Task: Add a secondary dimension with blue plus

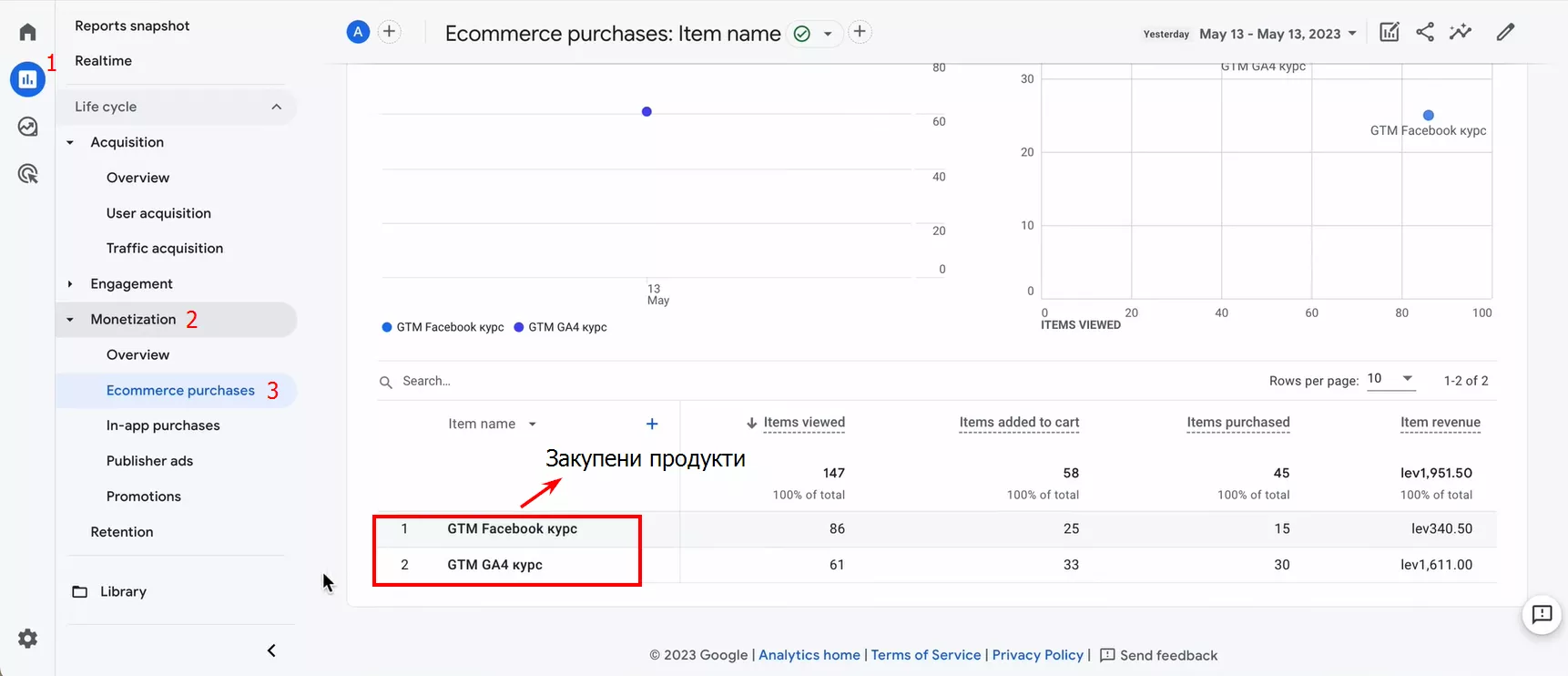Action: (652, 424)
